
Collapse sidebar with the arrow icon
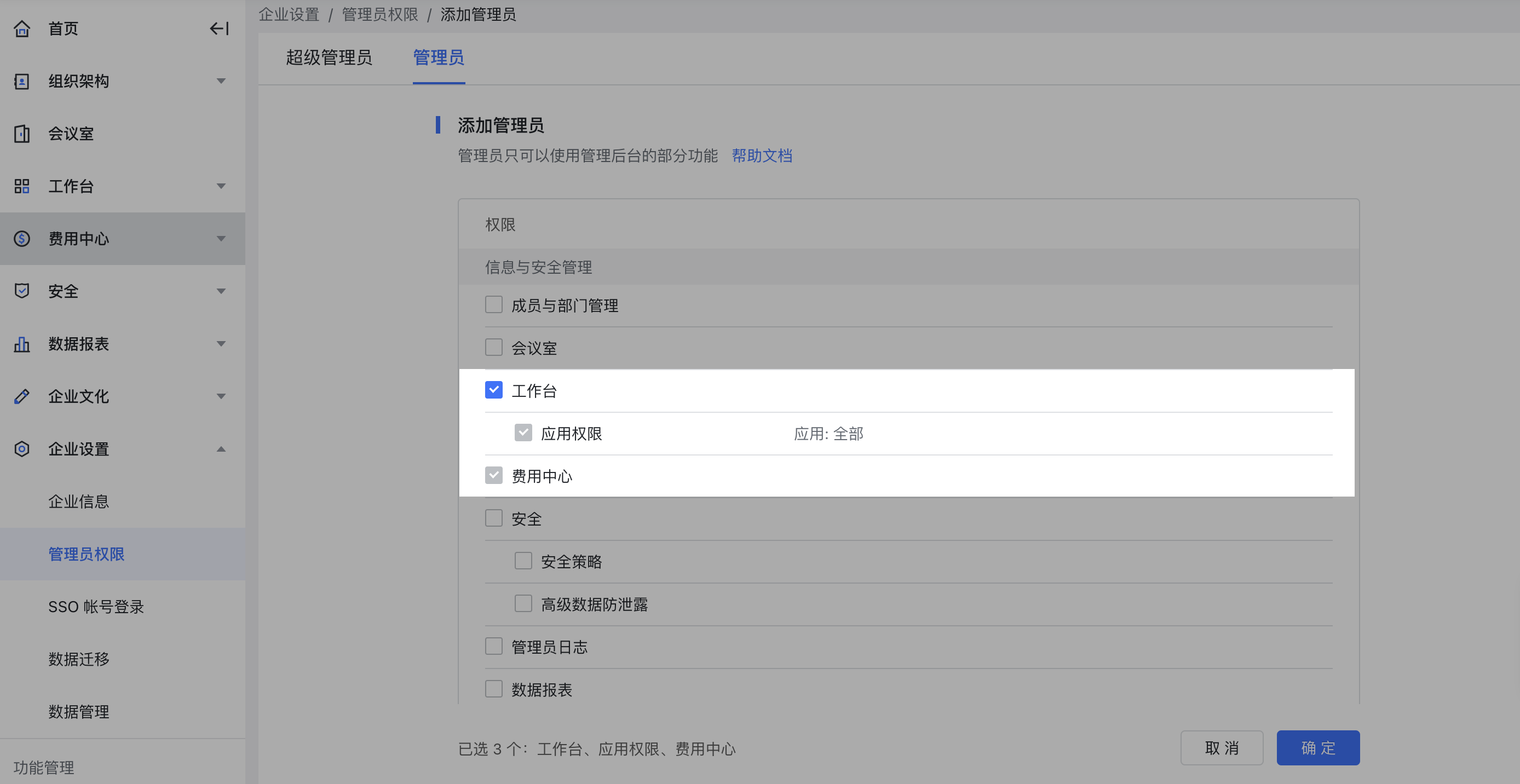tap(219, 28)
